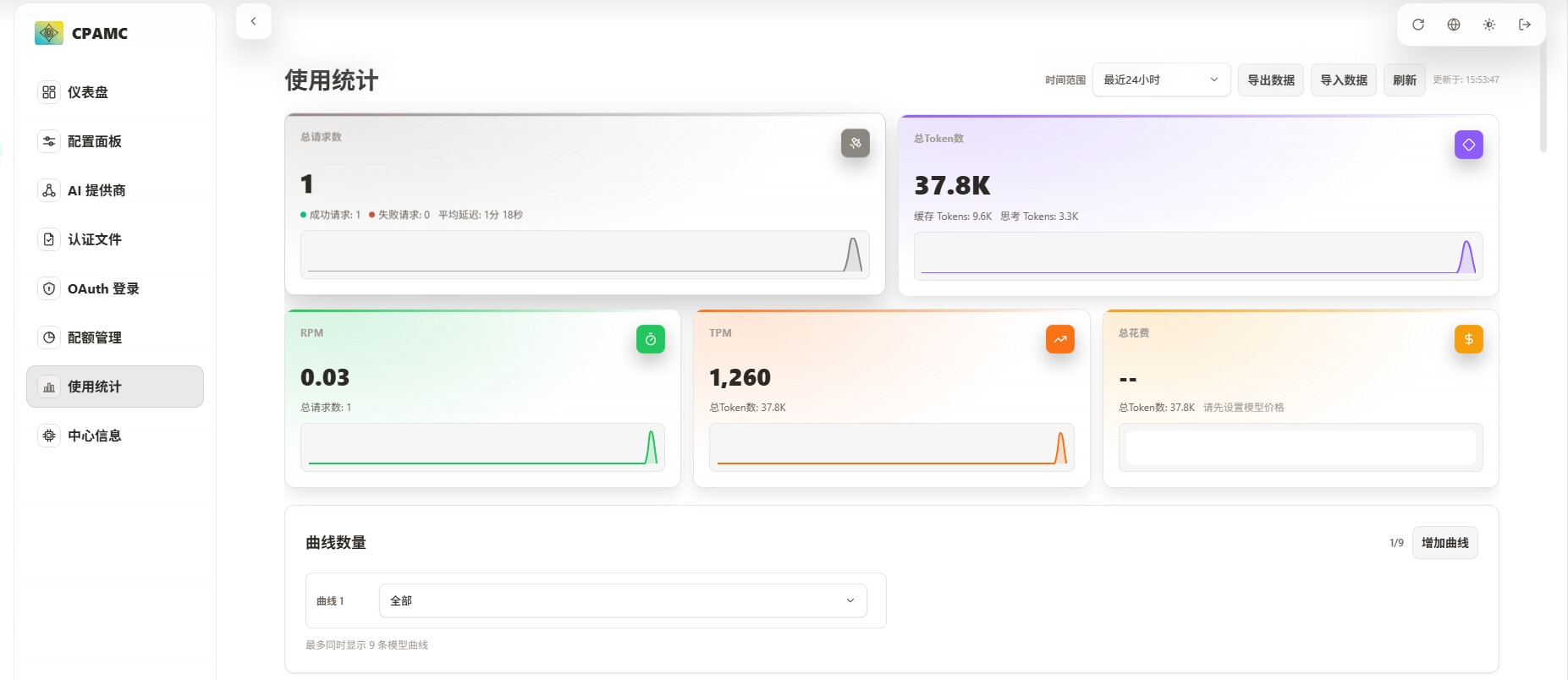
Task: Click the dollar icon on 总花费 card
Action: tap(1469, 339)
